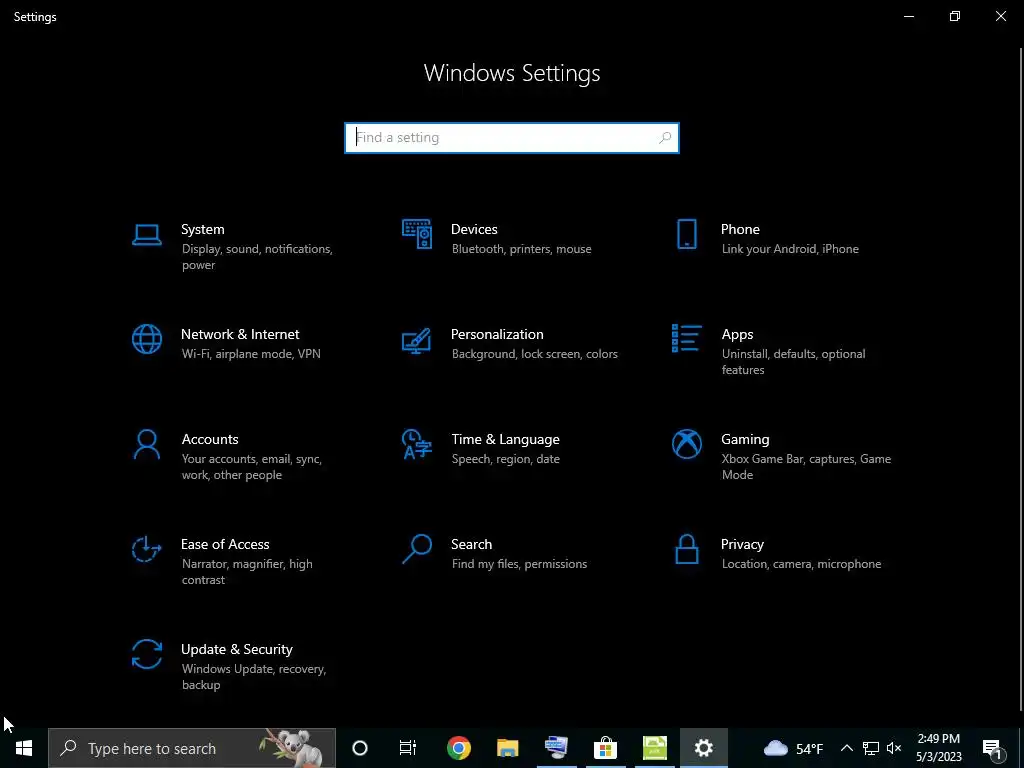Select Ease of Access title

pyautogui.click(x=225, y=545)
